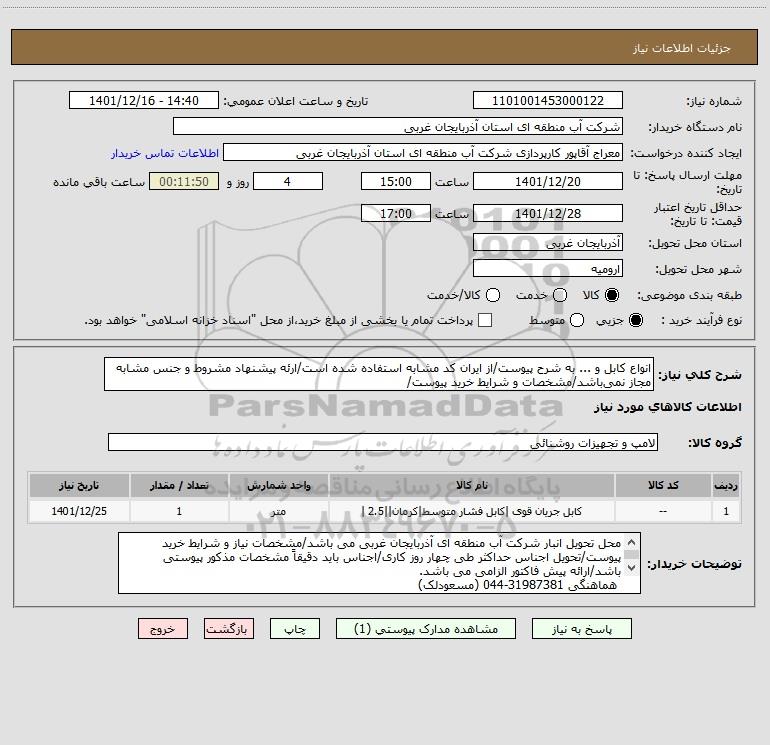Click the delivery province field آذربایجان غربی
770x745 pixels.
click(548, 243)
